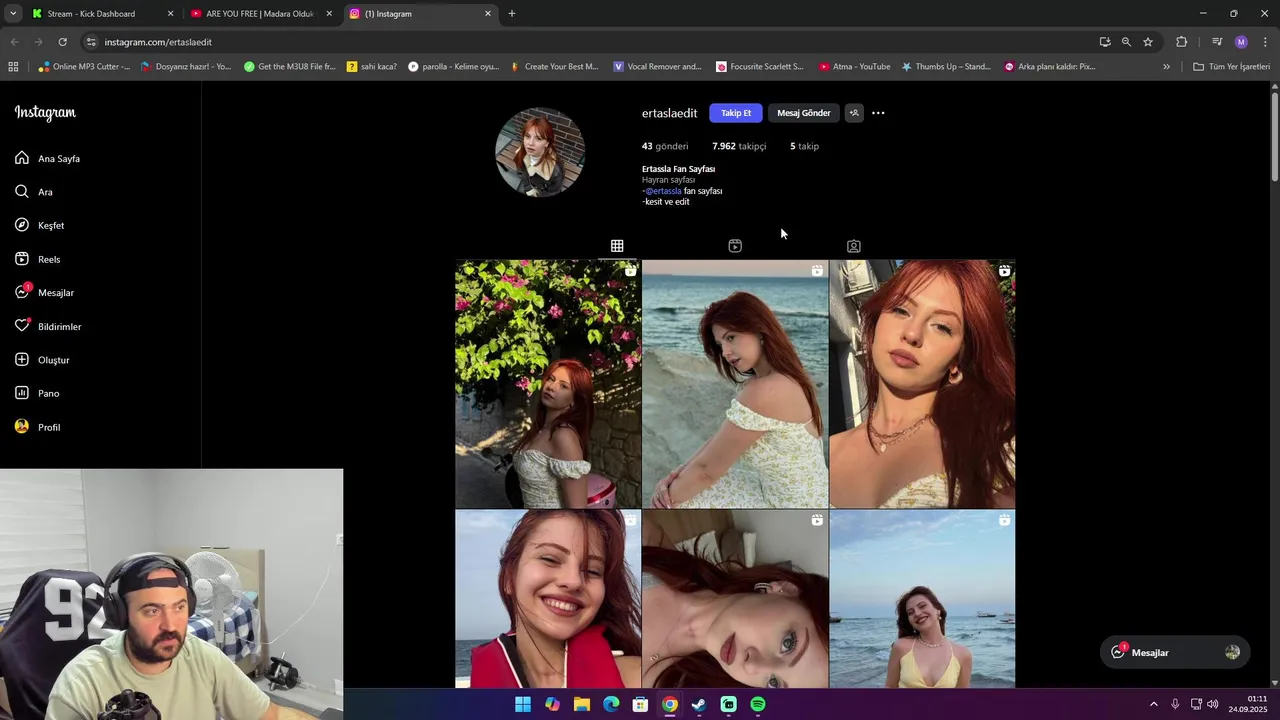The height and width of the screenshot is (720, 1280).
Task: Expand the bookmarks overflow chevron
Action: 1166,67
